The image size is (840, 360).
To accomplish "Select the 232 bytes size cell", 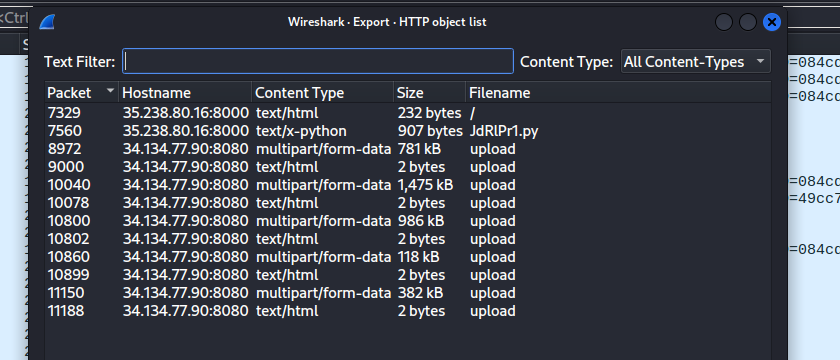I will pyautogui.click(x=429, y=113).
